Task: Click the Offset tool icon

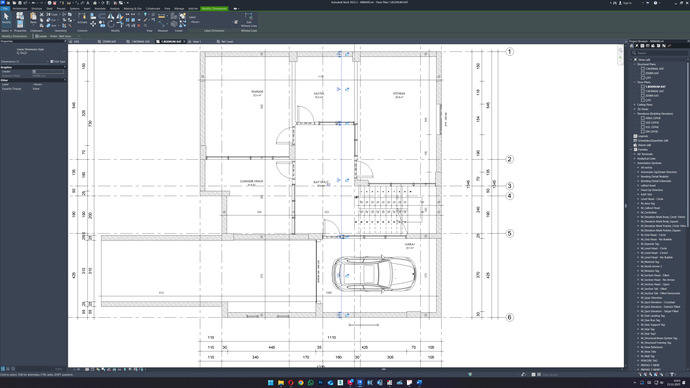Action: (102, 17)
